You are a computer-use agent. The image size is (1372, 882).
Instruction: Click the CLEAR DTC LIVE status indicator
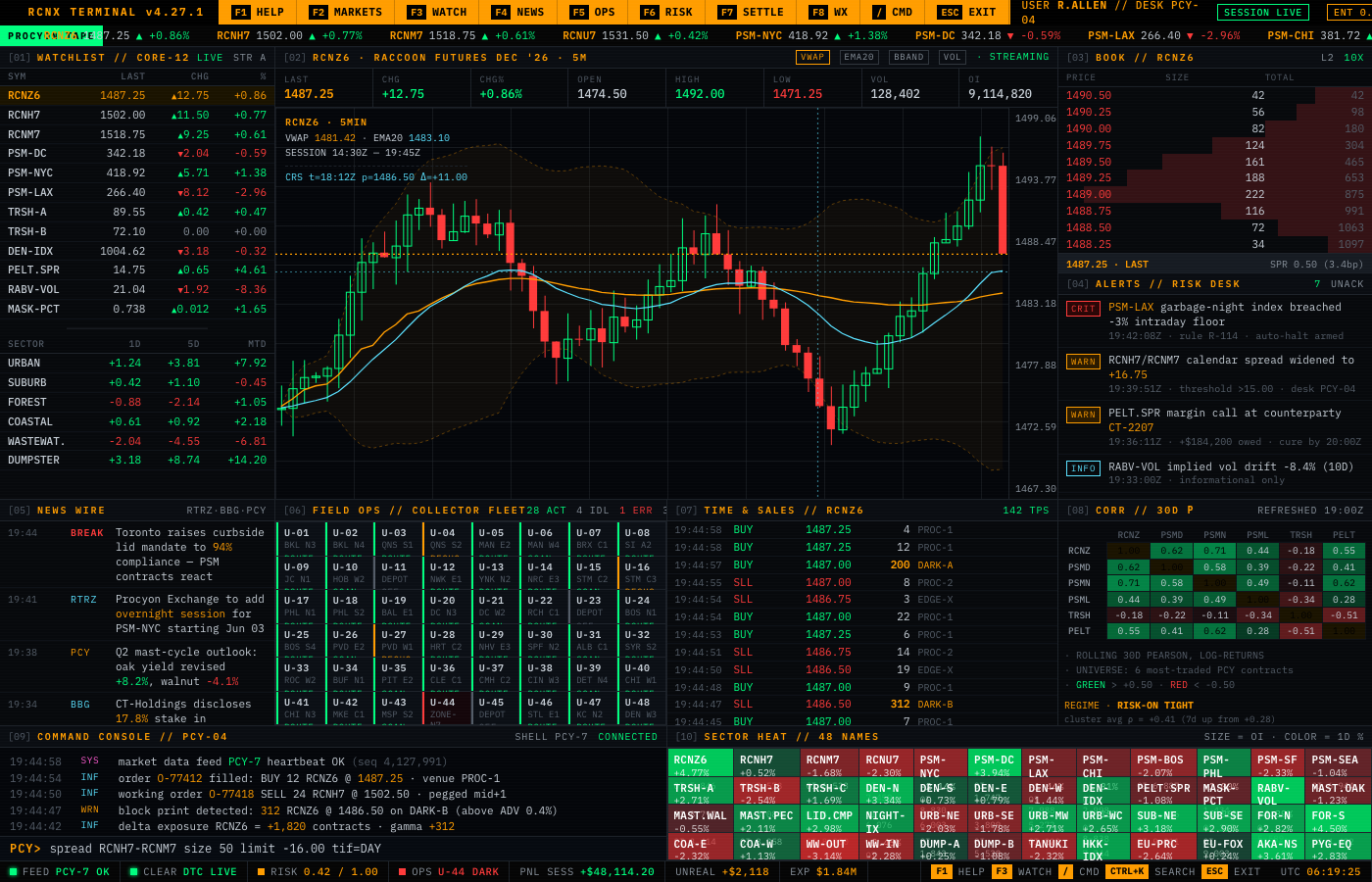(183, 871)
